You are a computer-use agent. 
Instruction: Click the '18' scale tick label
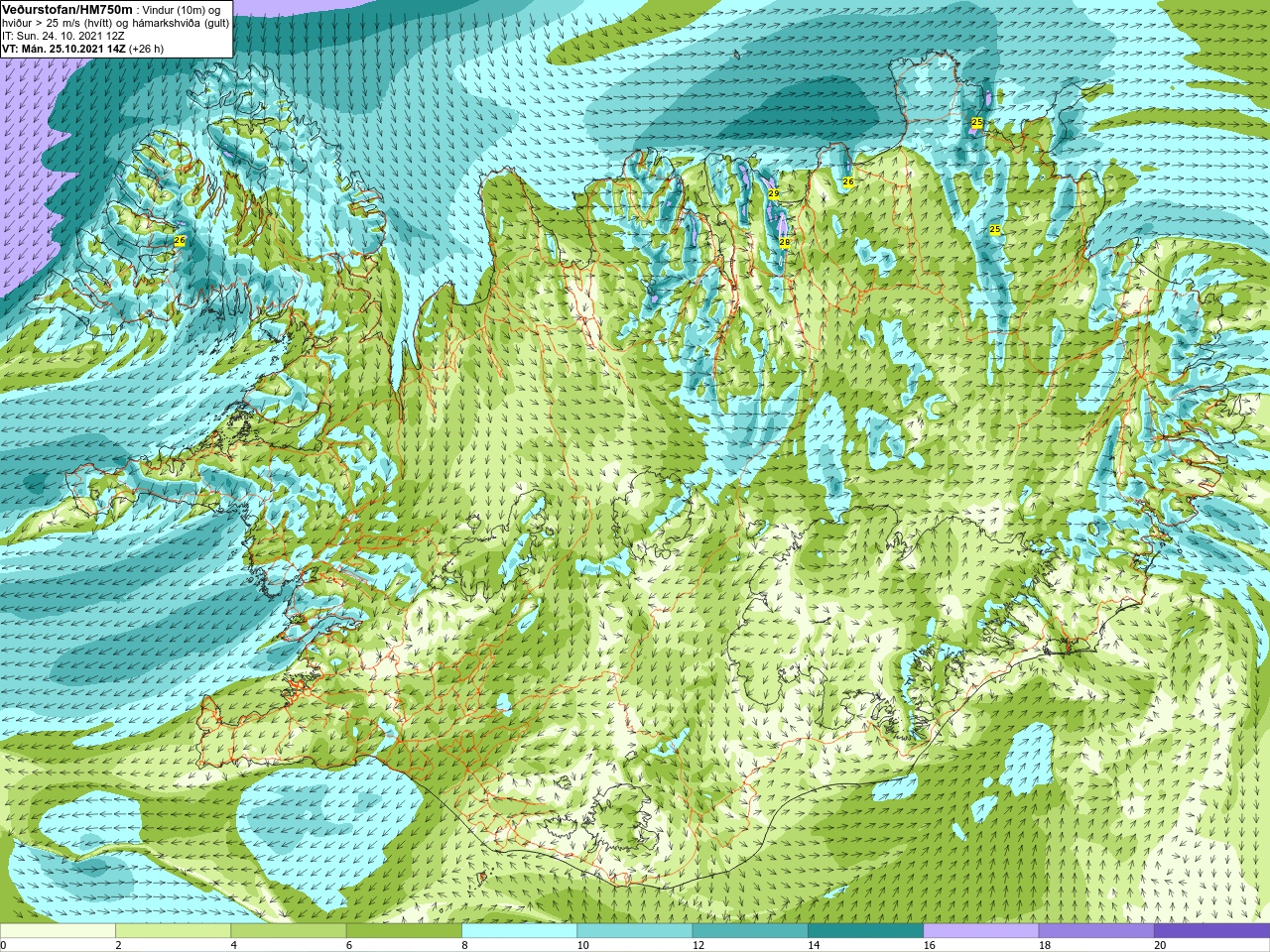point(1045,945)
